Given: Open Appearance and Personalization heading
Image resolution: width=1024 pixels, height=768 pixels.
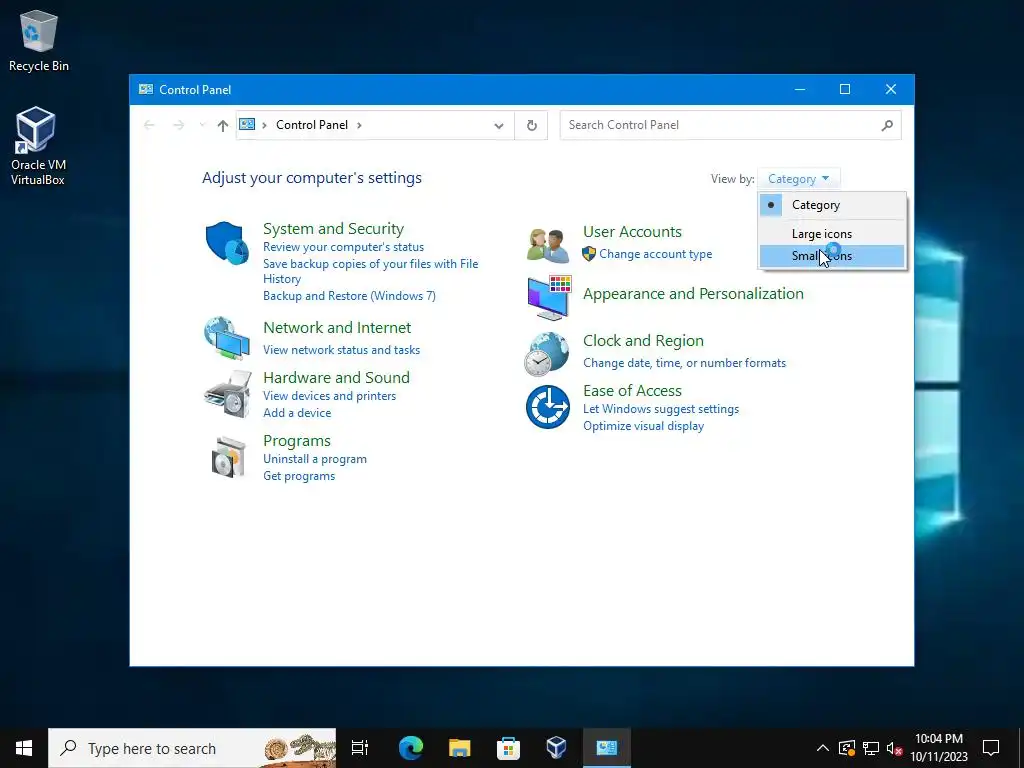Looking at the screenshot, I should point(693,294).
